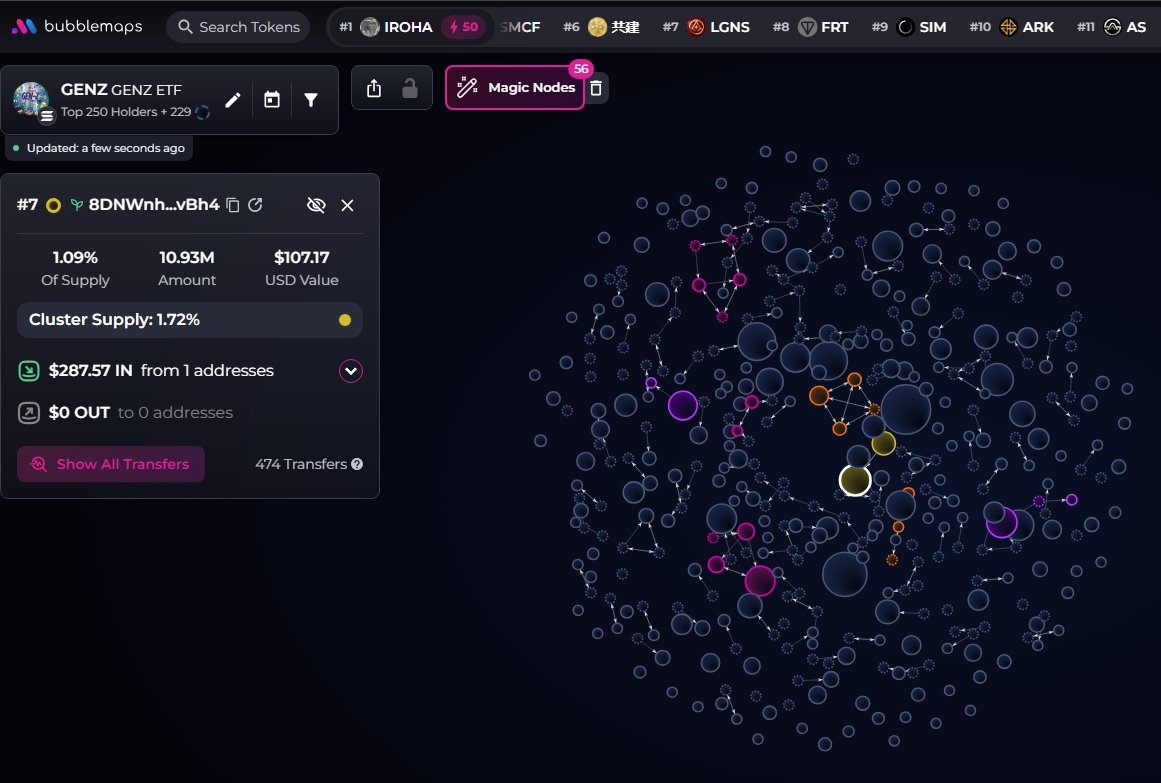Toggle hide address eye icon
1161x783 pixels.
[316, 205]
